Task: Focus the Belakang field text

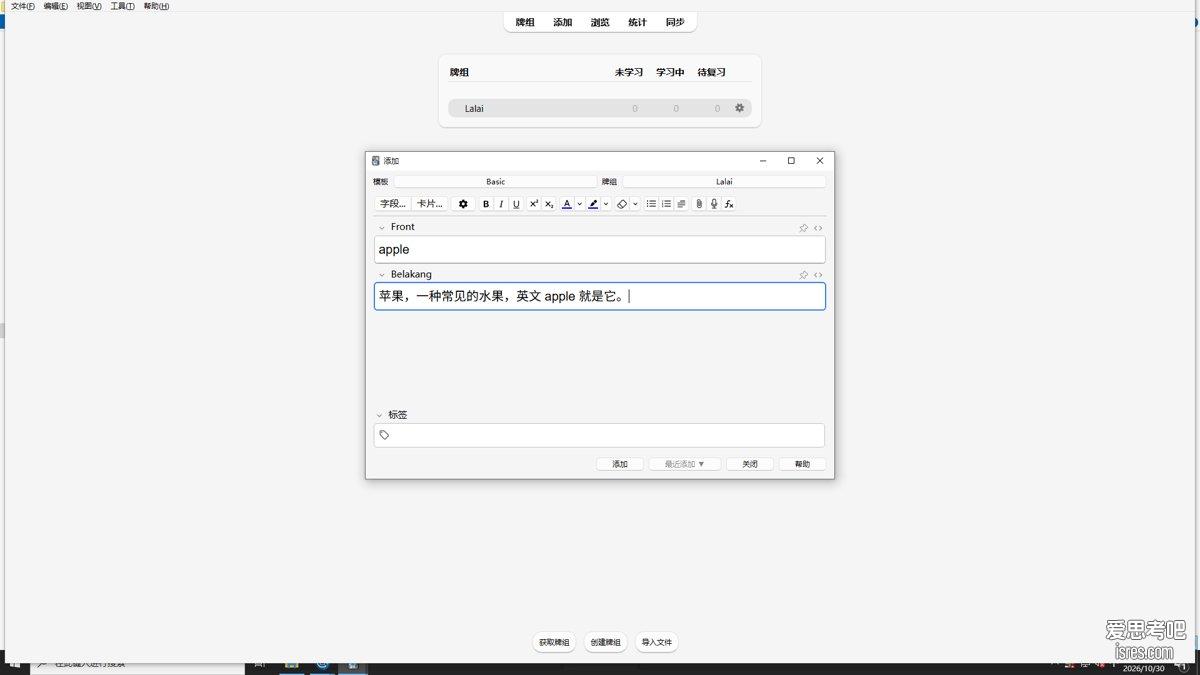Action: tap(600, 296)
